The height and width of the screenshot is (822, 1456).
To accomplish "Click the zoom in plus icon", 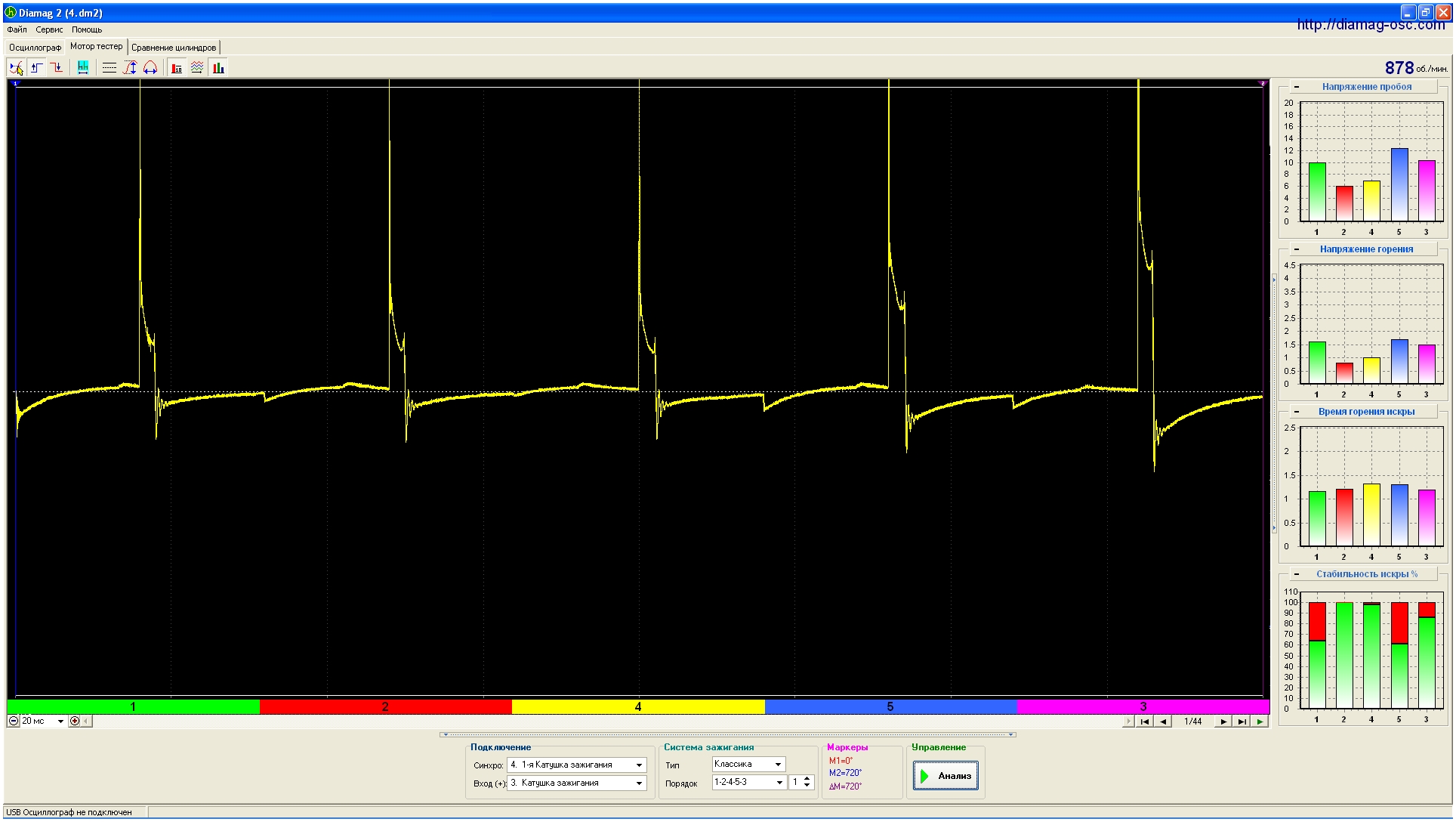I will click(x=74, y=721).
